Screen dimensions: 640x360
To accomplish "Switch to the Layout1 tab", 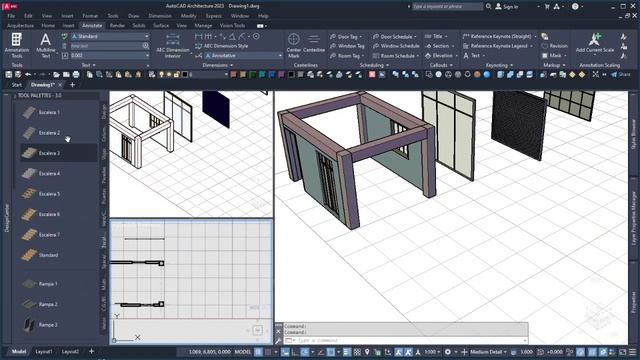I will [43, 351].
